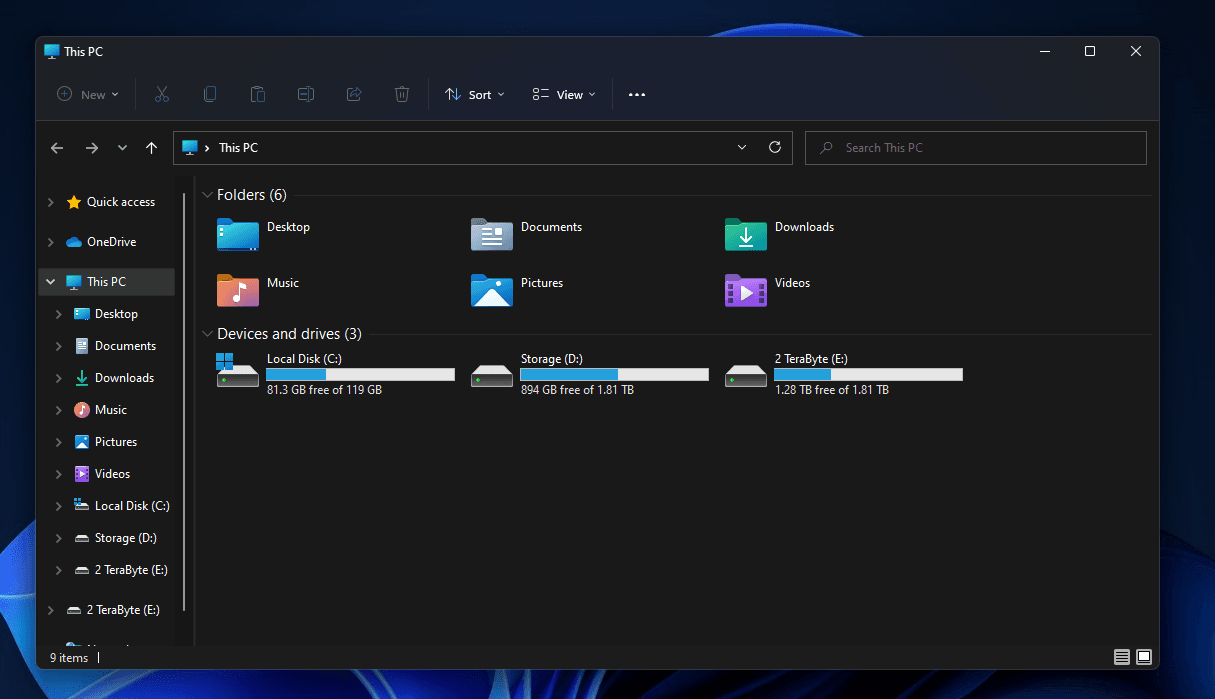Click the Rename icon in toolbar

[x=306, y=94]
